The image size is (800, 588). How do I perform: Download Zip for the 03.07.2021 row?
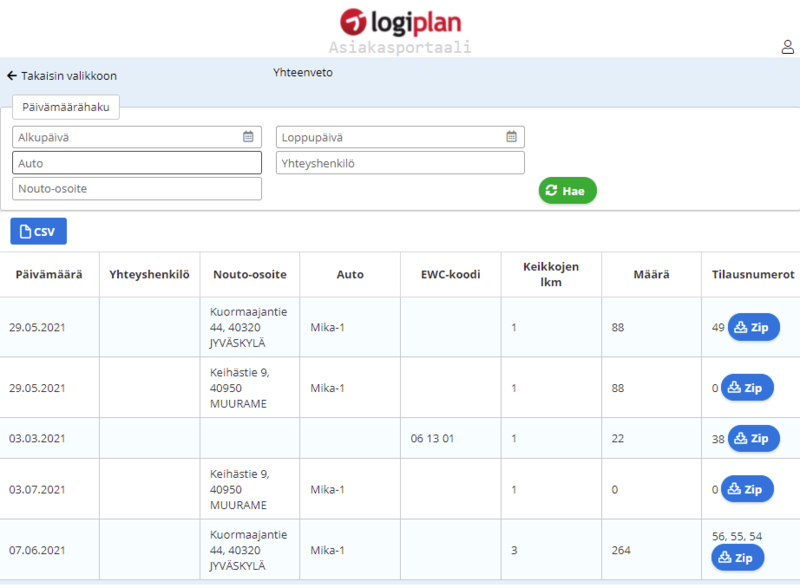(x=747, y=489)
